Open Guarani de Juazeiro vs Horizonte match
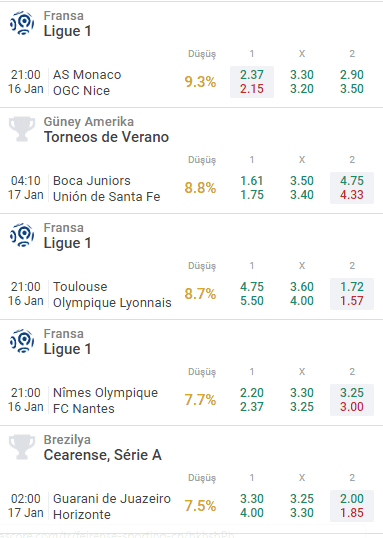The height and width of the screenshot is (538, 383). pyautogui.click(x=112, y=507)
